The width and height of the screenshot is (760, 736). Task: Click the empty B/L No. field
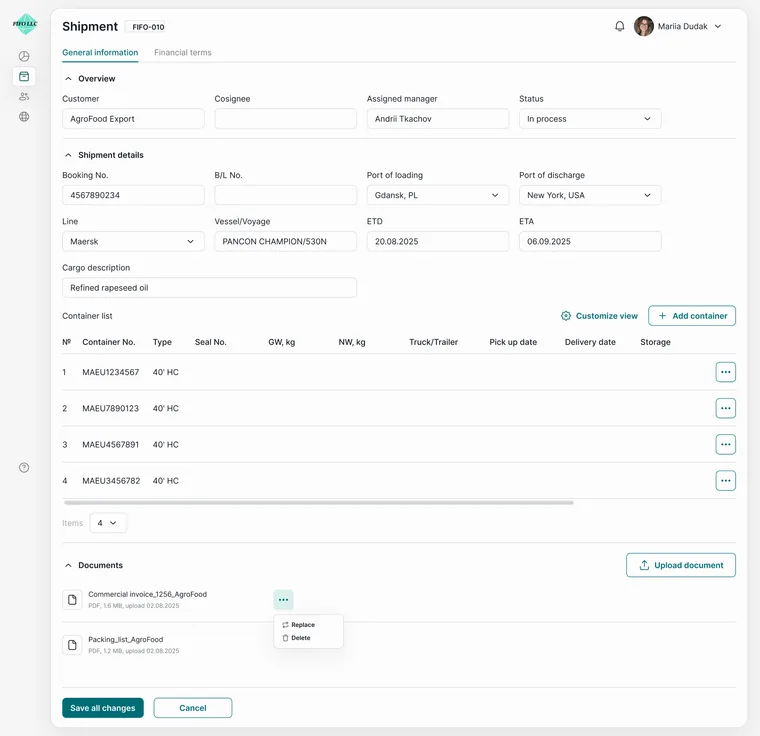click(x=285, y=195)
